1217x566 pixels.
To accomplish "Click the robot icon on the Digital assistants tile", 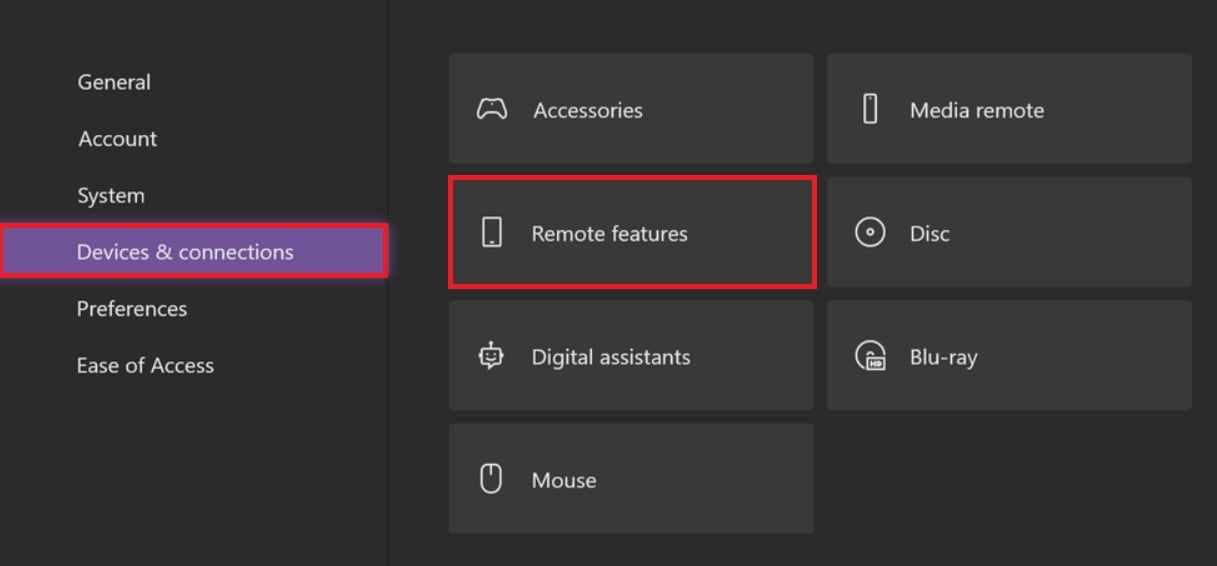I will (491, 356).
